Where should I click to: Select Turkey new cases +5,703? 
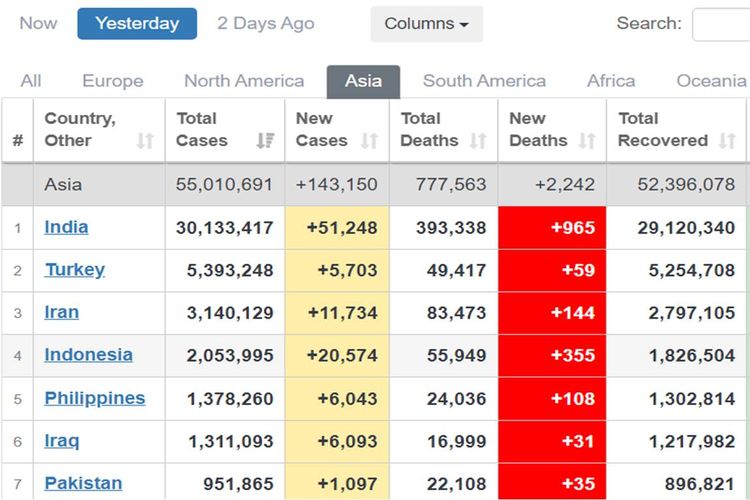pyautogui.click(x=348, y=270)
